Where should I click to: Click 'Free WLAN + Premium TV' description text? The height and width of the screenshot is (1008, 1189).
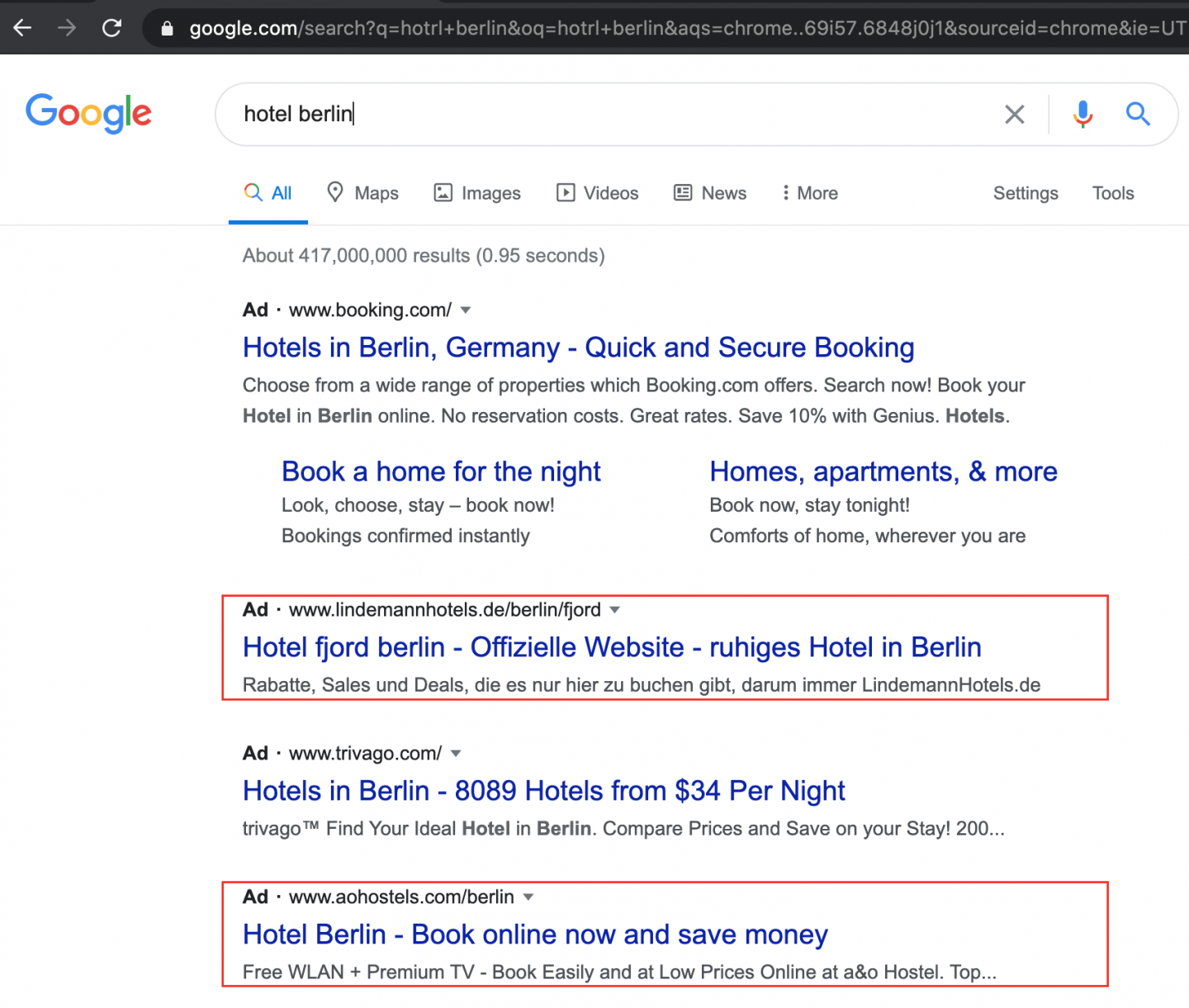[619, 973]
